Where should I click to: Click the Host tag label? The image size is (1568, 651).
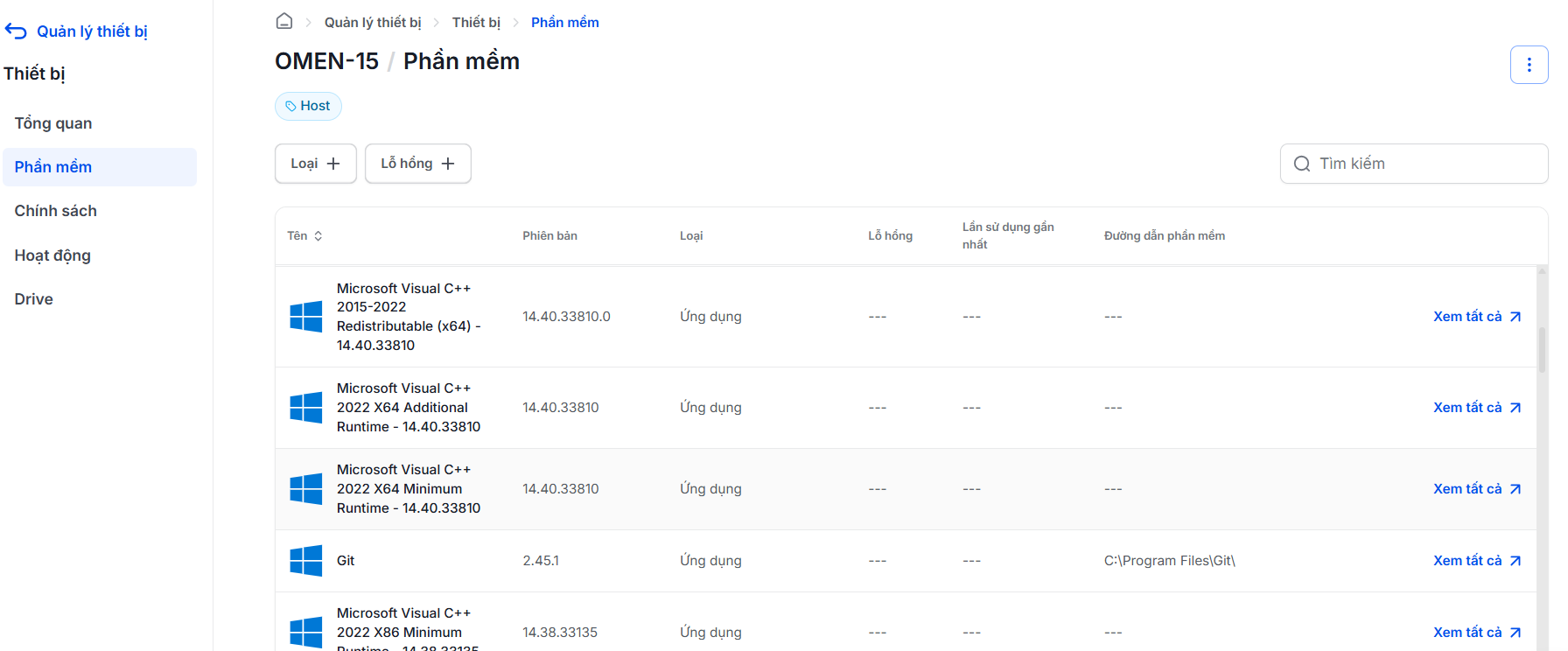(x=315, y=106)
